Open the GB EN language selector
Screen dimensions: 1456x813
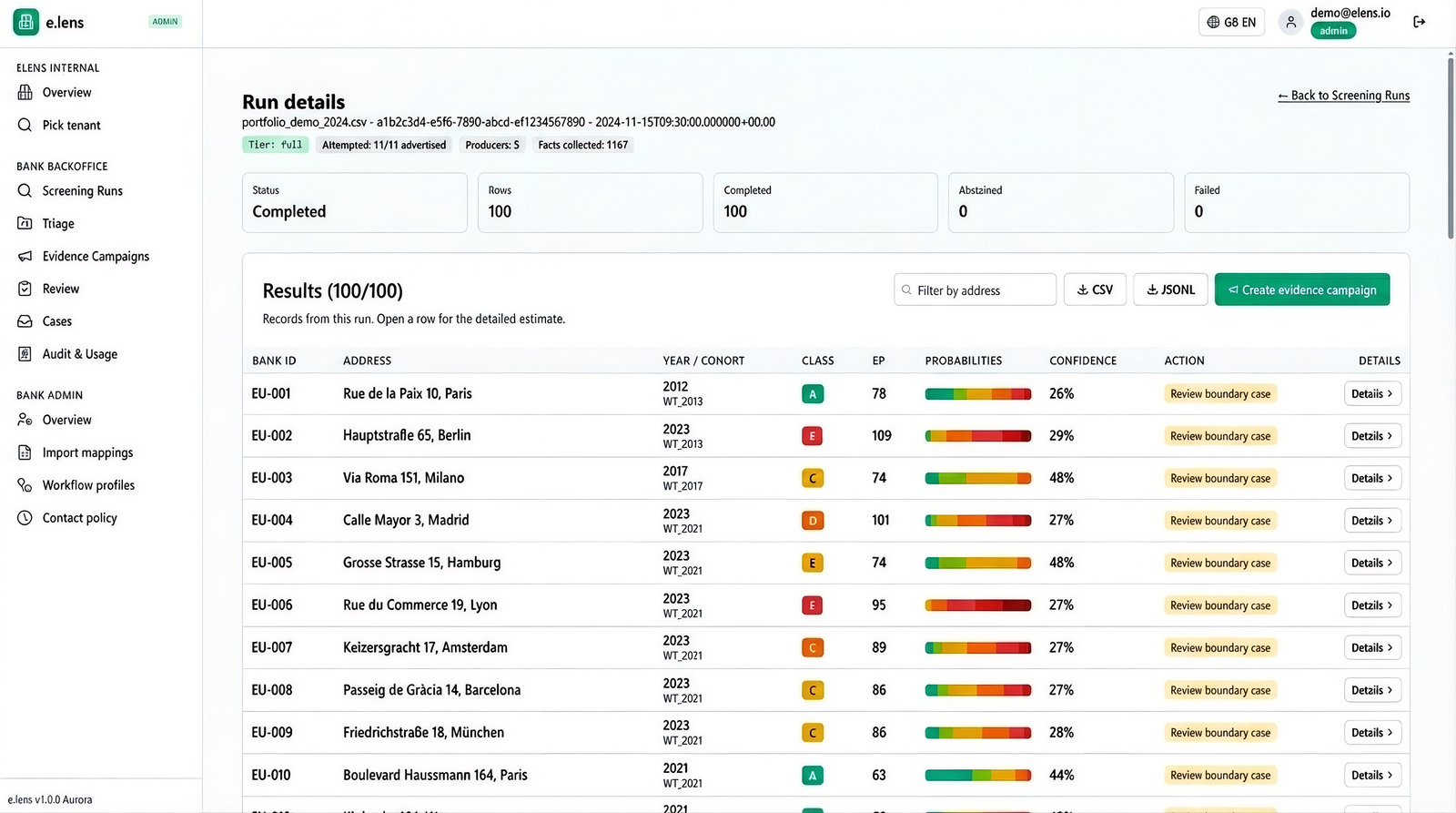click(x=1231, y=22)
